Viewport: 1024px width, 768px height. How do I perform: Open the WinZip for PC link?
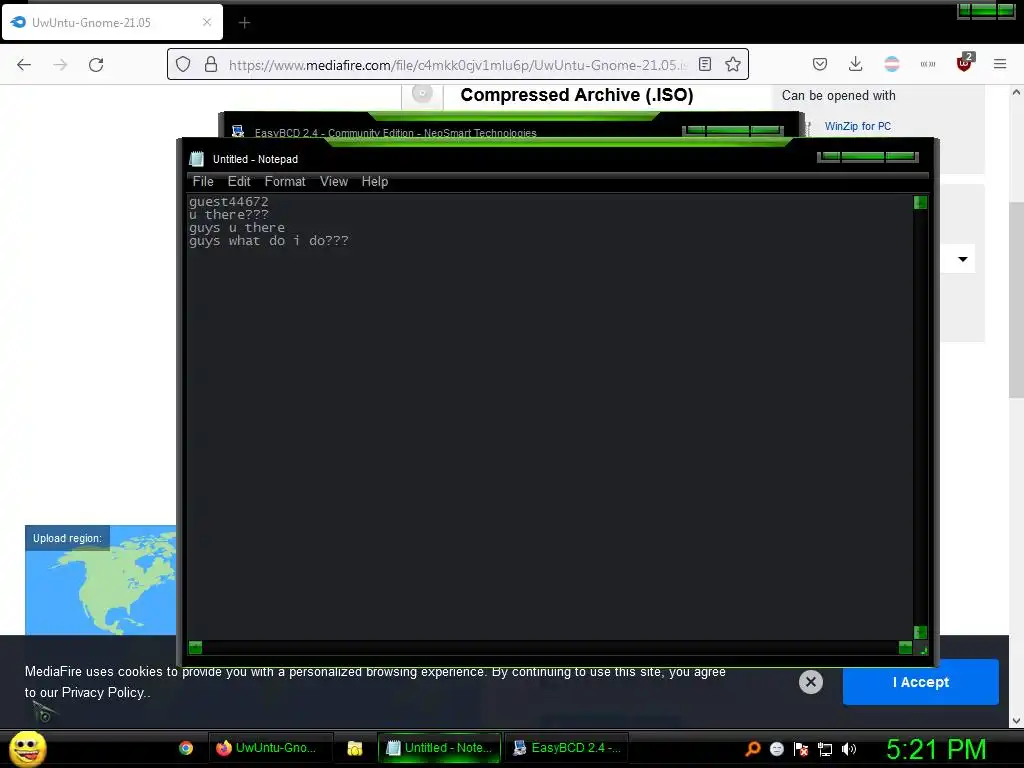pyautogui.click(x=857, y=126)
